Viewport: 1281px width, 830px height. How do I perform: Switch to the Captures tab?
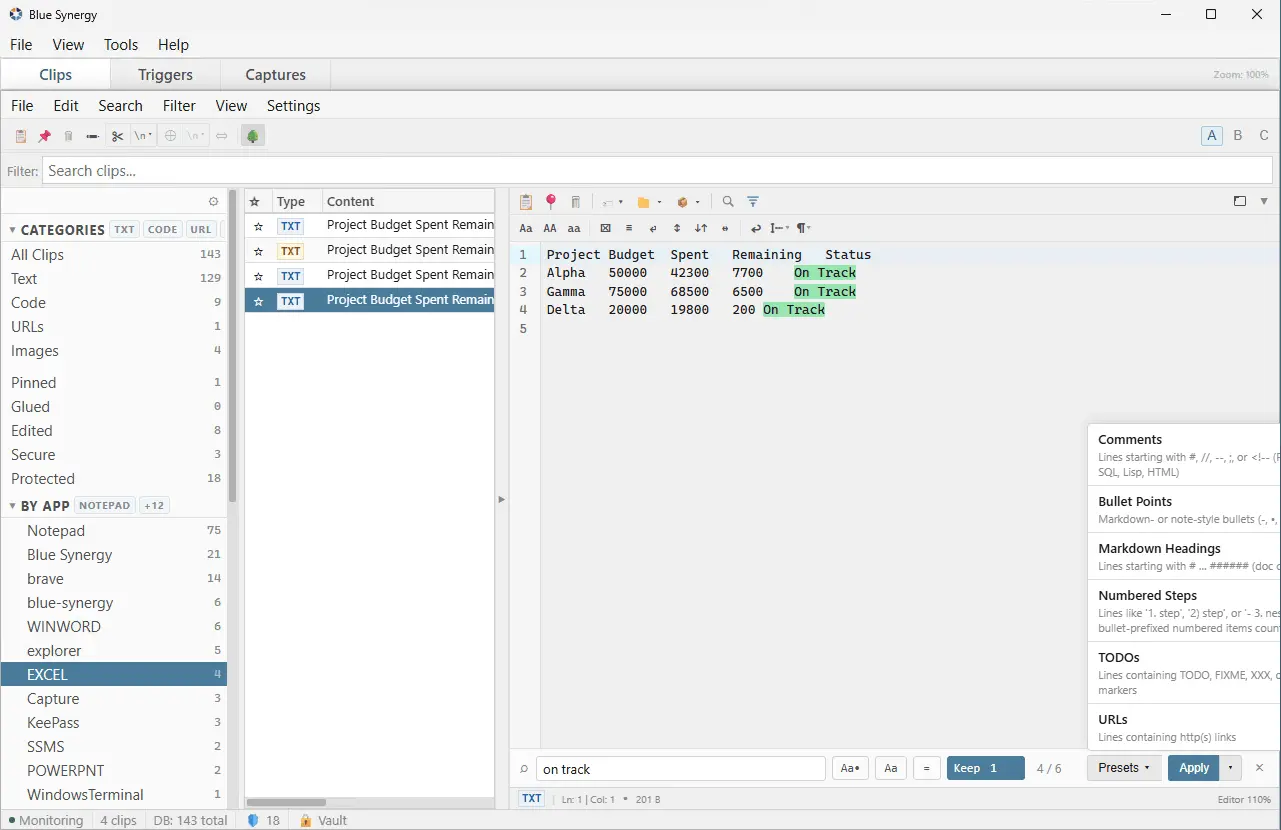click(x=276, y=75)
